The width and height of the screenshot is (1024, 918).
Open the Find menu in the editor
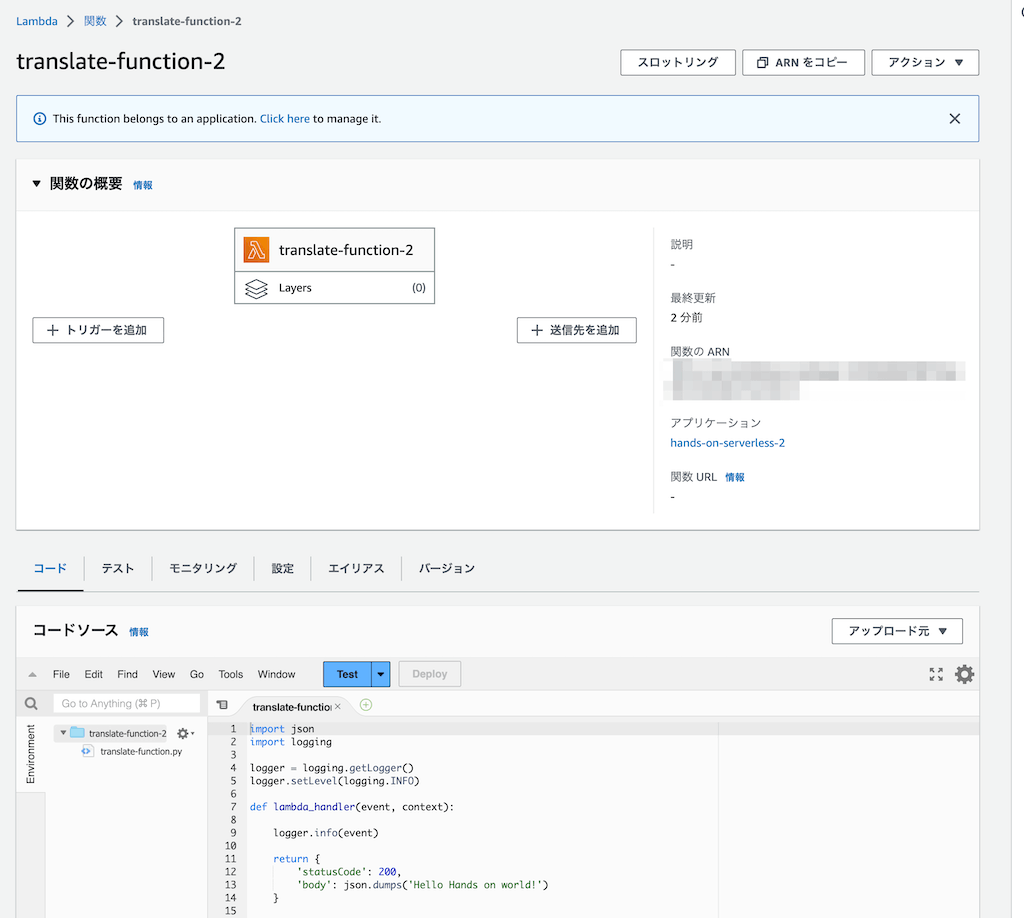(x=127, y=674)
